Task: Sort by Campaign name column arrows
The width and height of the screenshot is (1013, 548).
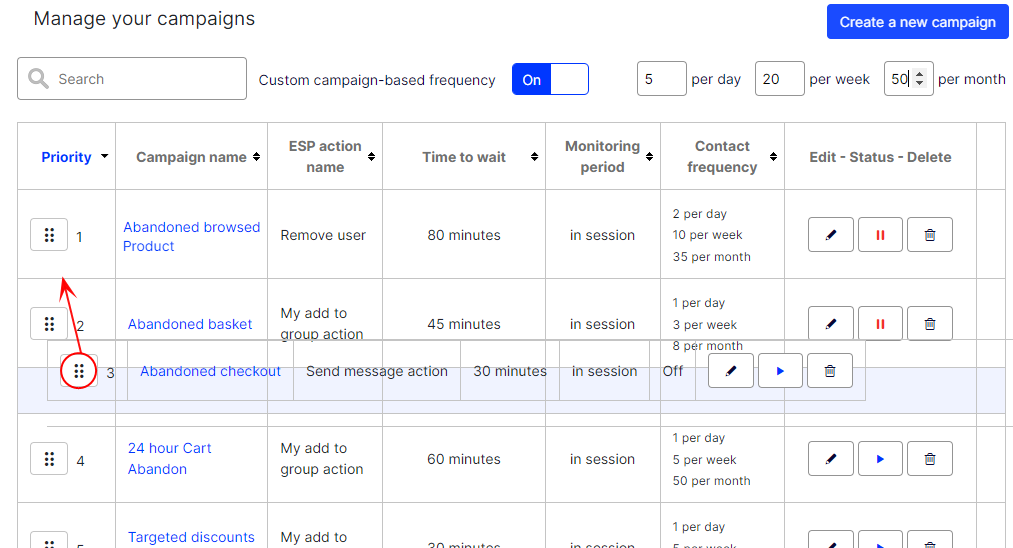Action: click(x=256, y=157)
